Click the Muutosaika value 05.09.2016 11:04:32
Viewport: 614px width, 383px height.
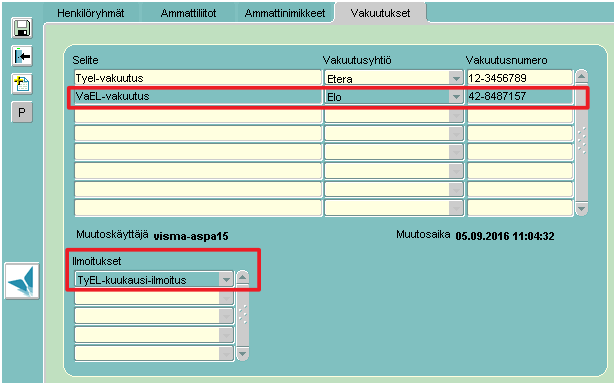pos(505,236)
